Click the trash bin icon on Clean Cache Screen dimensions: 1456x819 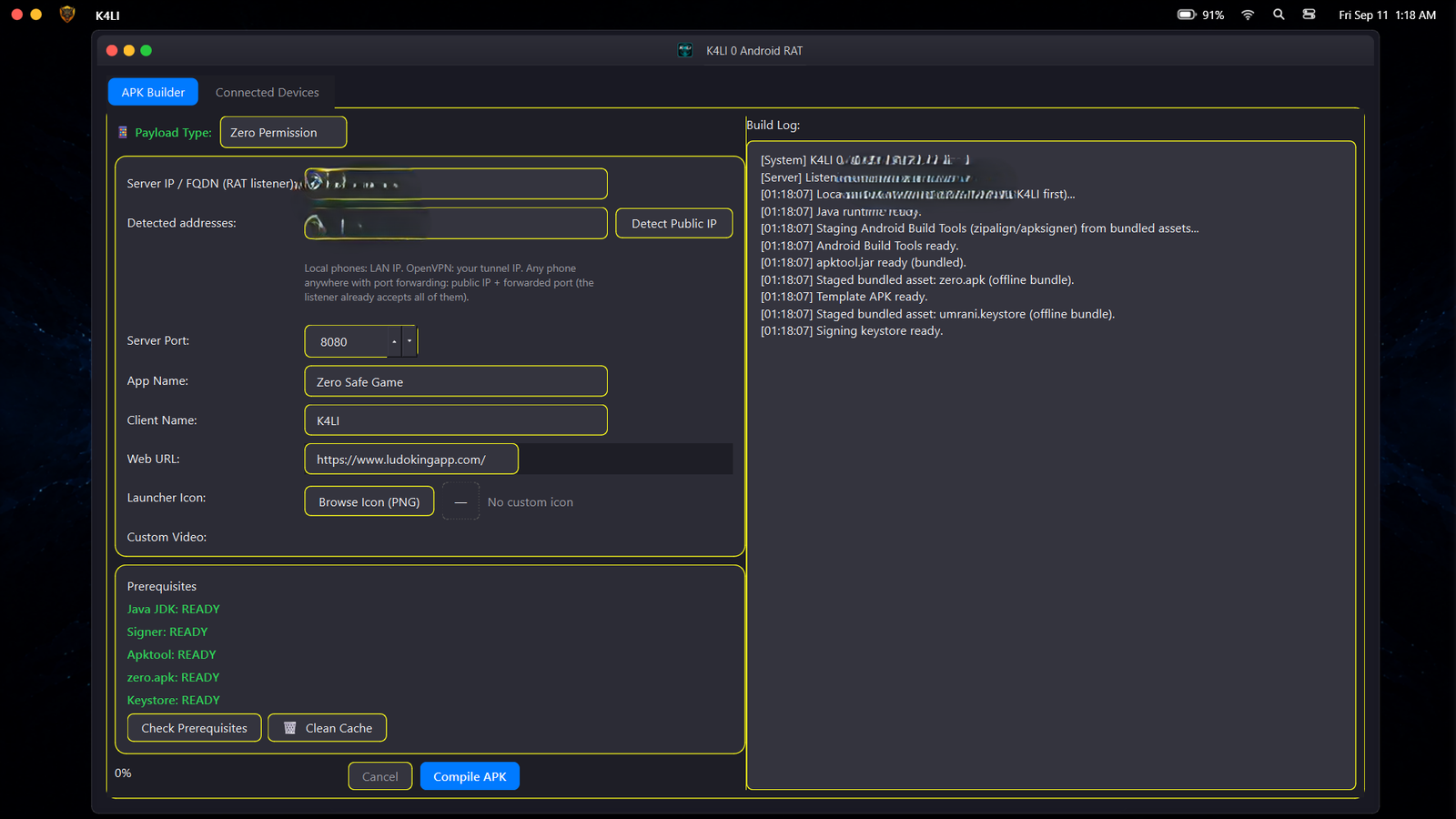click(x=290, y=728)
